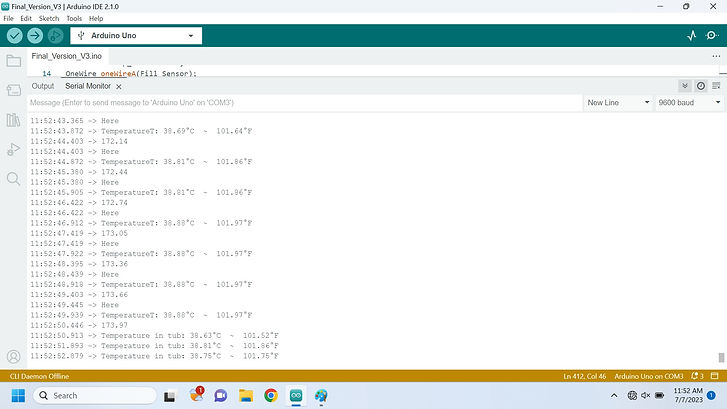
Task: Open the Debug sidebar panel icon
Action: pyautogui.click(x=13, y=149)
